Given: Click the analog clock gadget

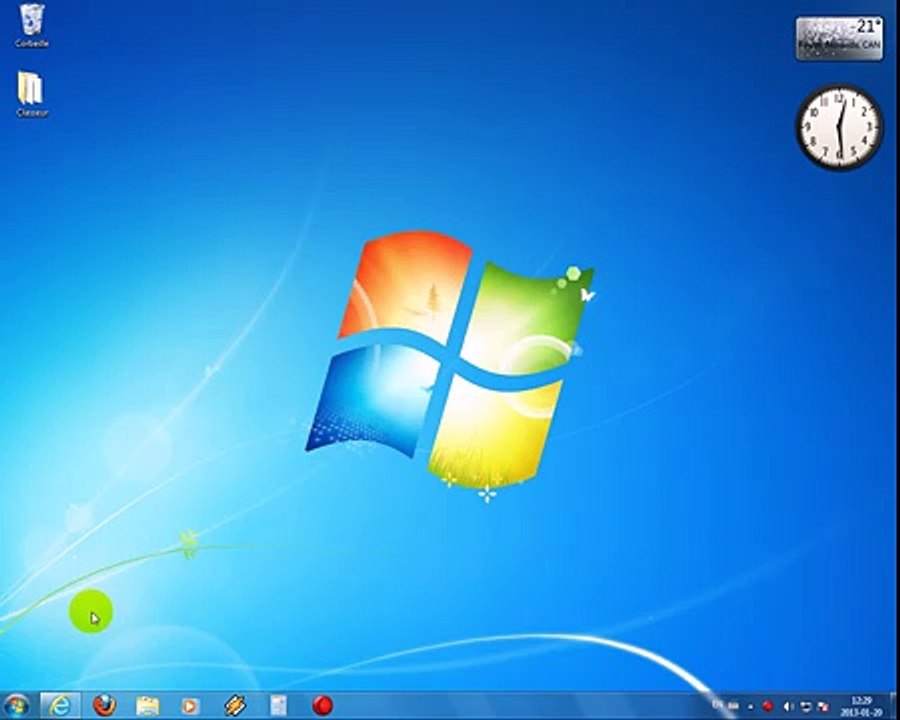Looking at the screenshot, I should coord(840,127).
